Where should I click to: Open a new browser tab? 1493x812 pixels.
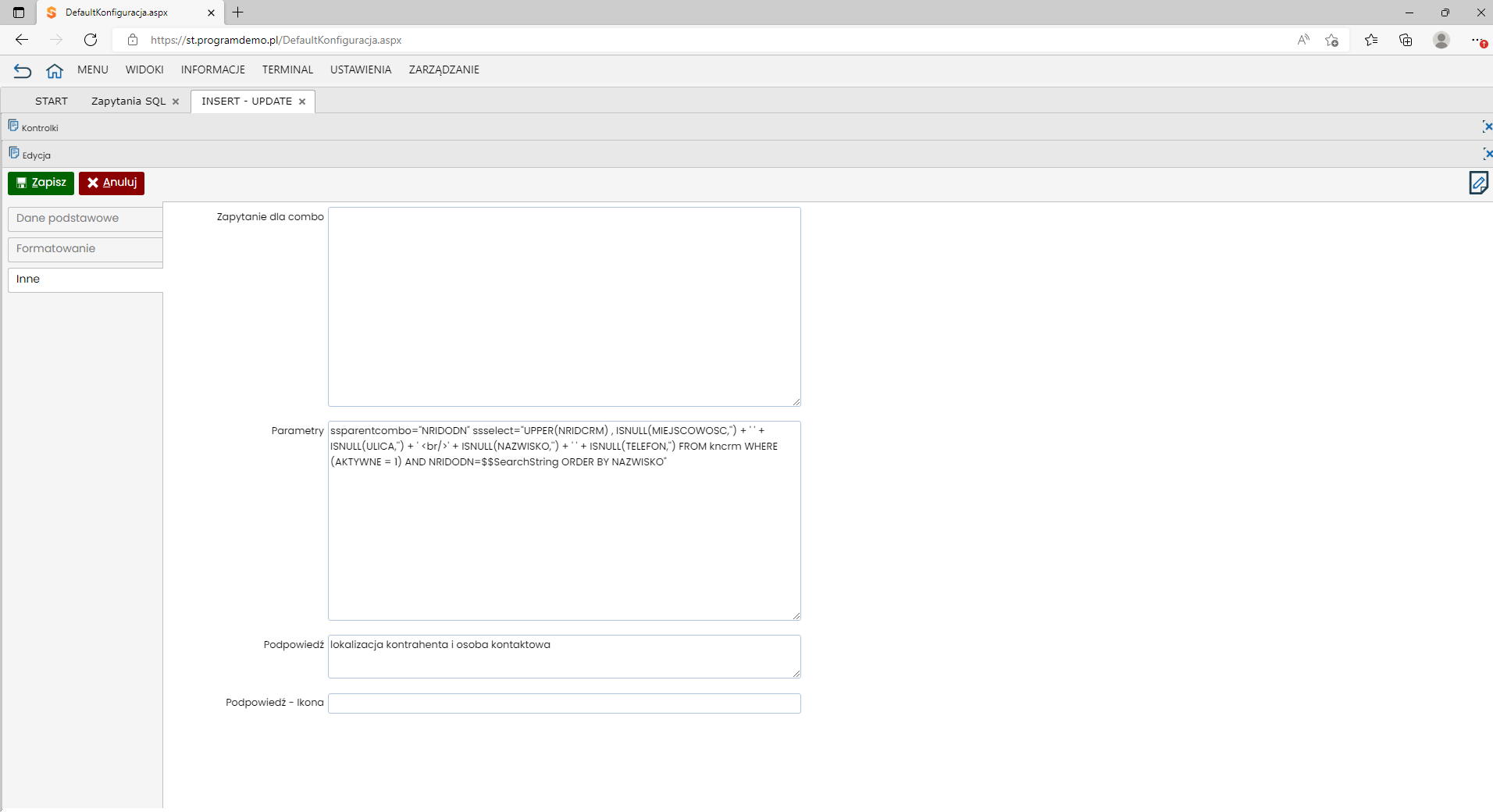[238, 12]
